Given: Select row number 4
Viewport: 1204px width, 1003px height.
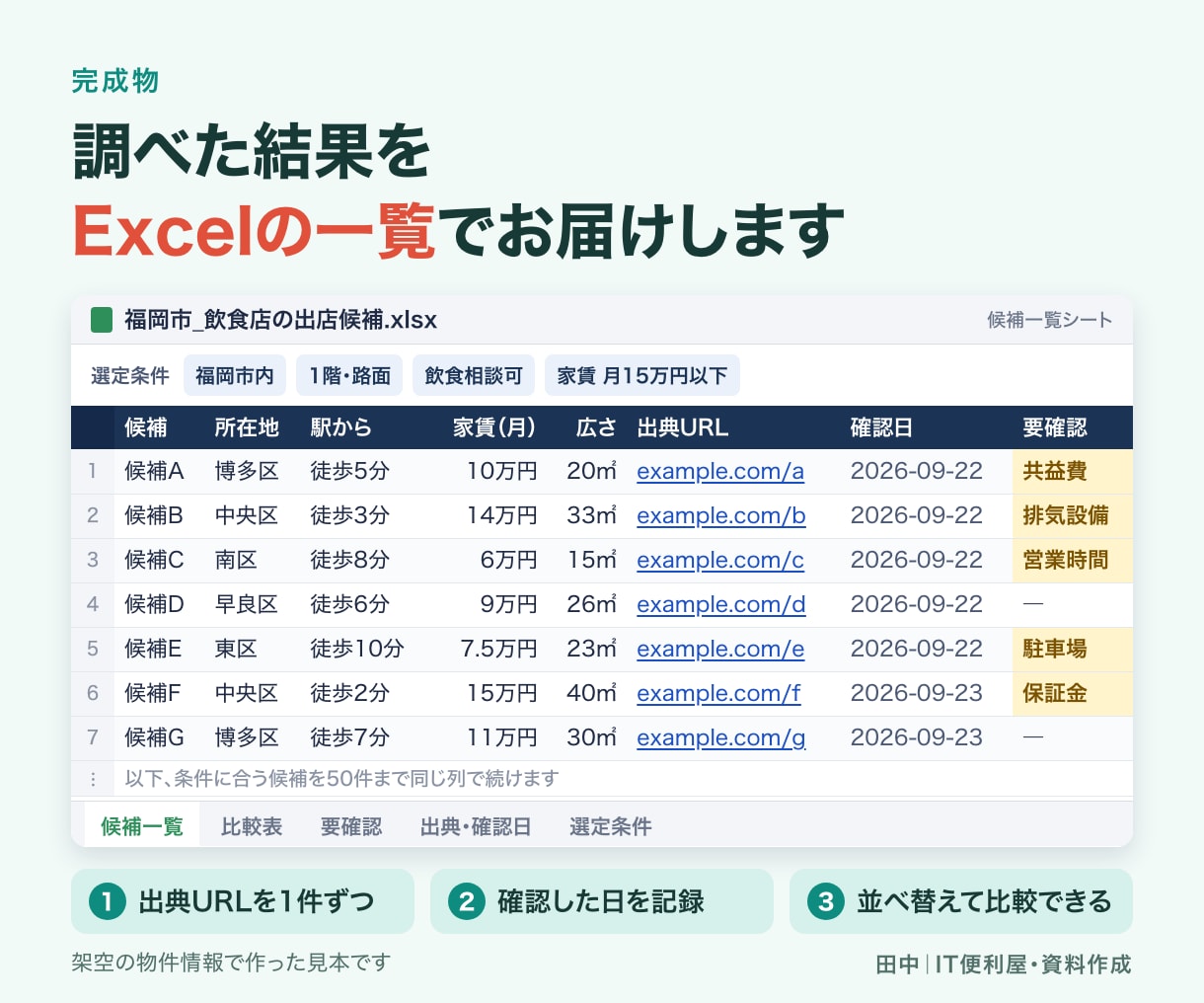Looking at the screenshot, I should [x=93, y=604].
